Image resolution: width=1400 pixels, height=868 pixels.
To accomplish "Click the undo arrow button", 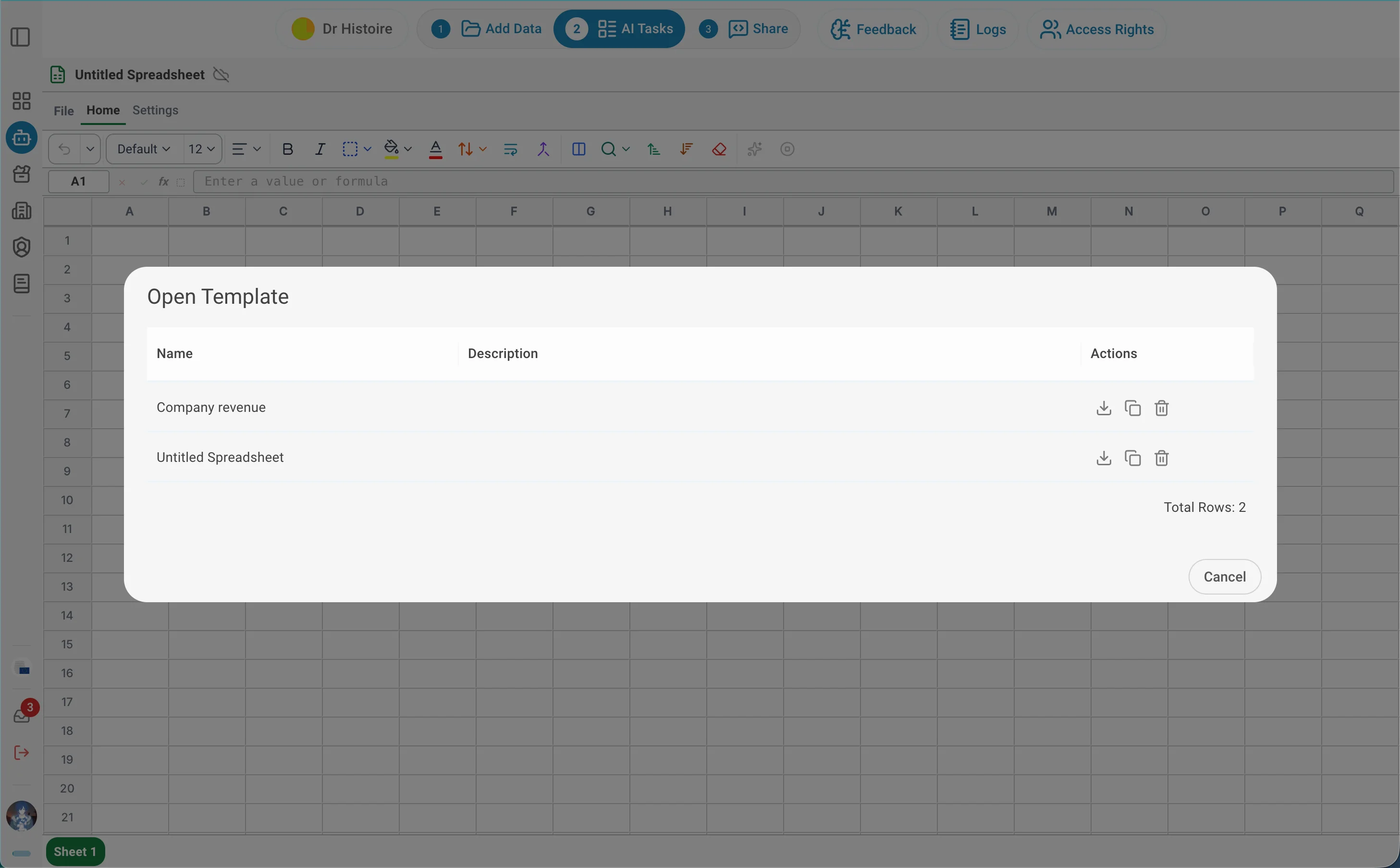I will click(x=64, y=149).
